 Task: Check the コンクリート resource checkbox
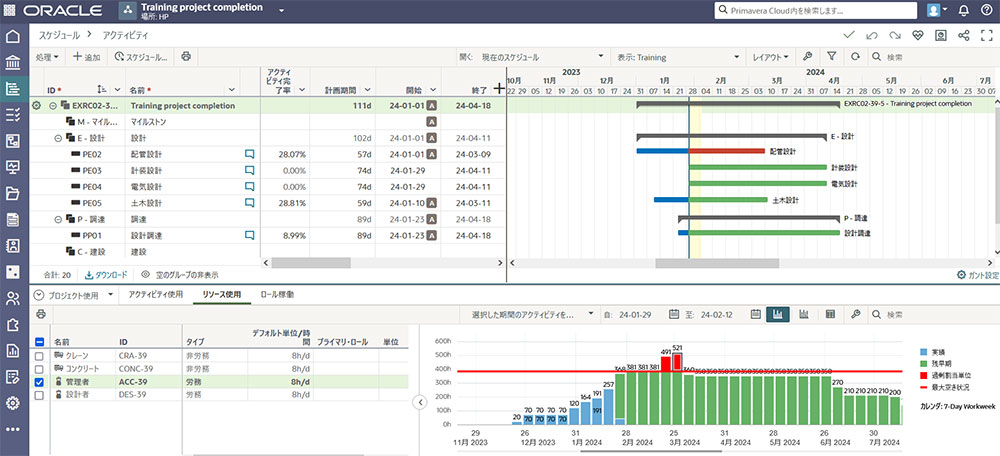[39, 369]
